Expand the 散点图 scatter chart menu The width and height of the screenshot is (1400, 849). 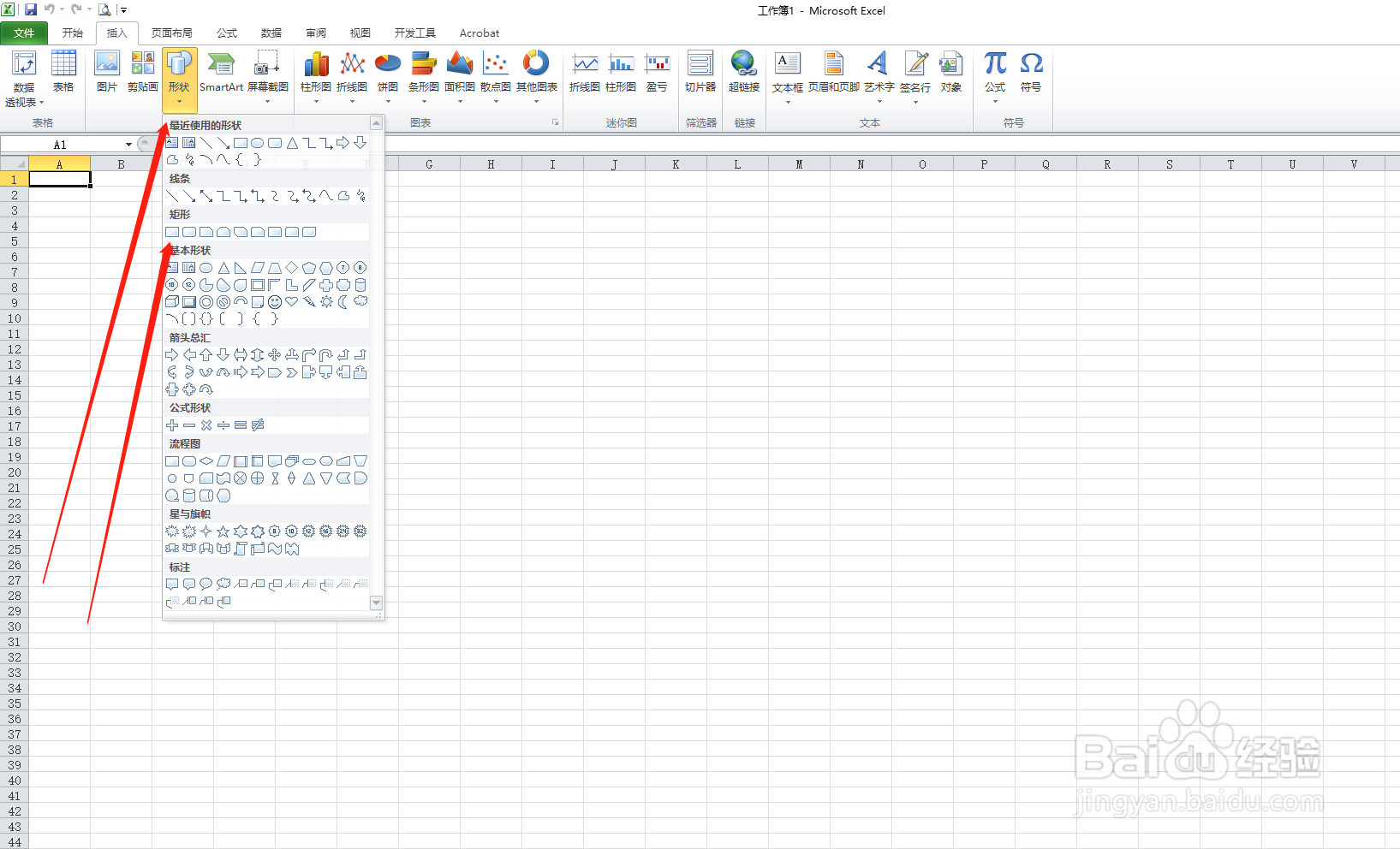click(x=496, y=77)
